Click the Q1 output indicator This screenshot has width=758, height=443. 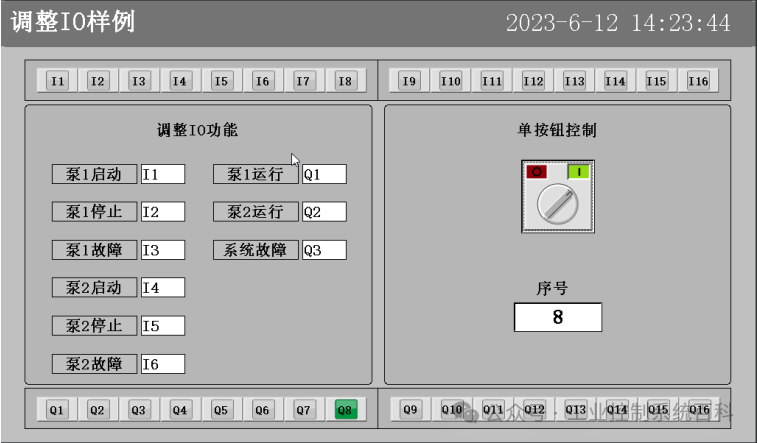tap(57, 410)
